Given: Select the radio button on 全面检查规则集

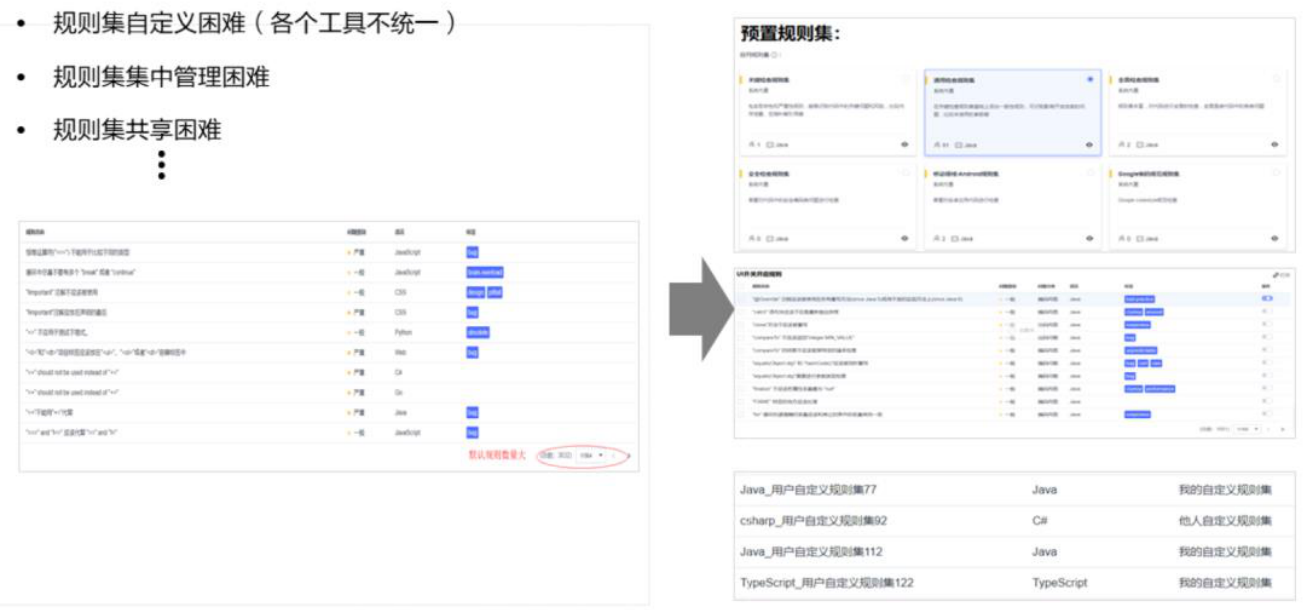Looking at the screenshot, I should 1275,77.
